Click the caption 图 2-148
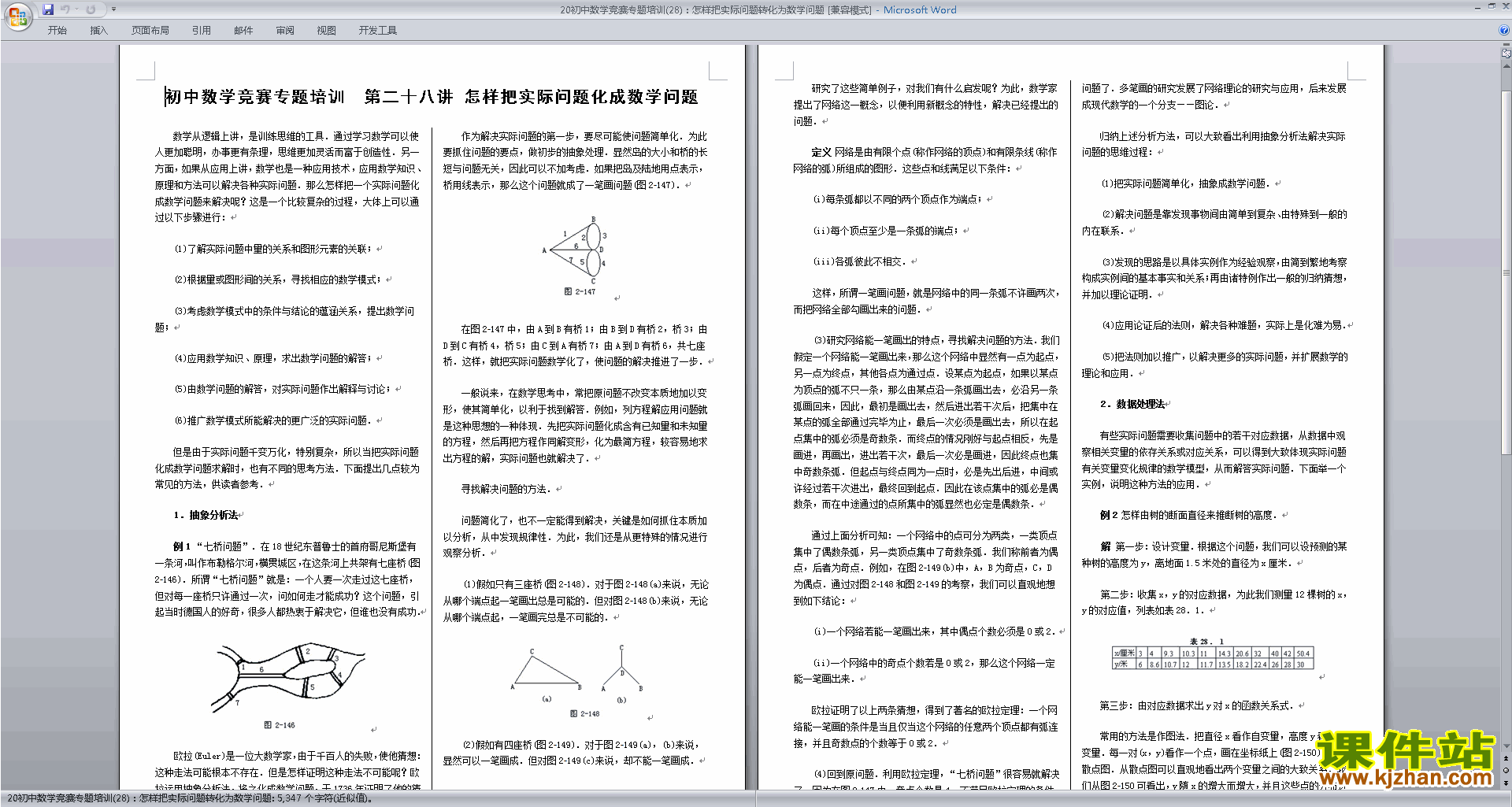 (x=584, y=713)
